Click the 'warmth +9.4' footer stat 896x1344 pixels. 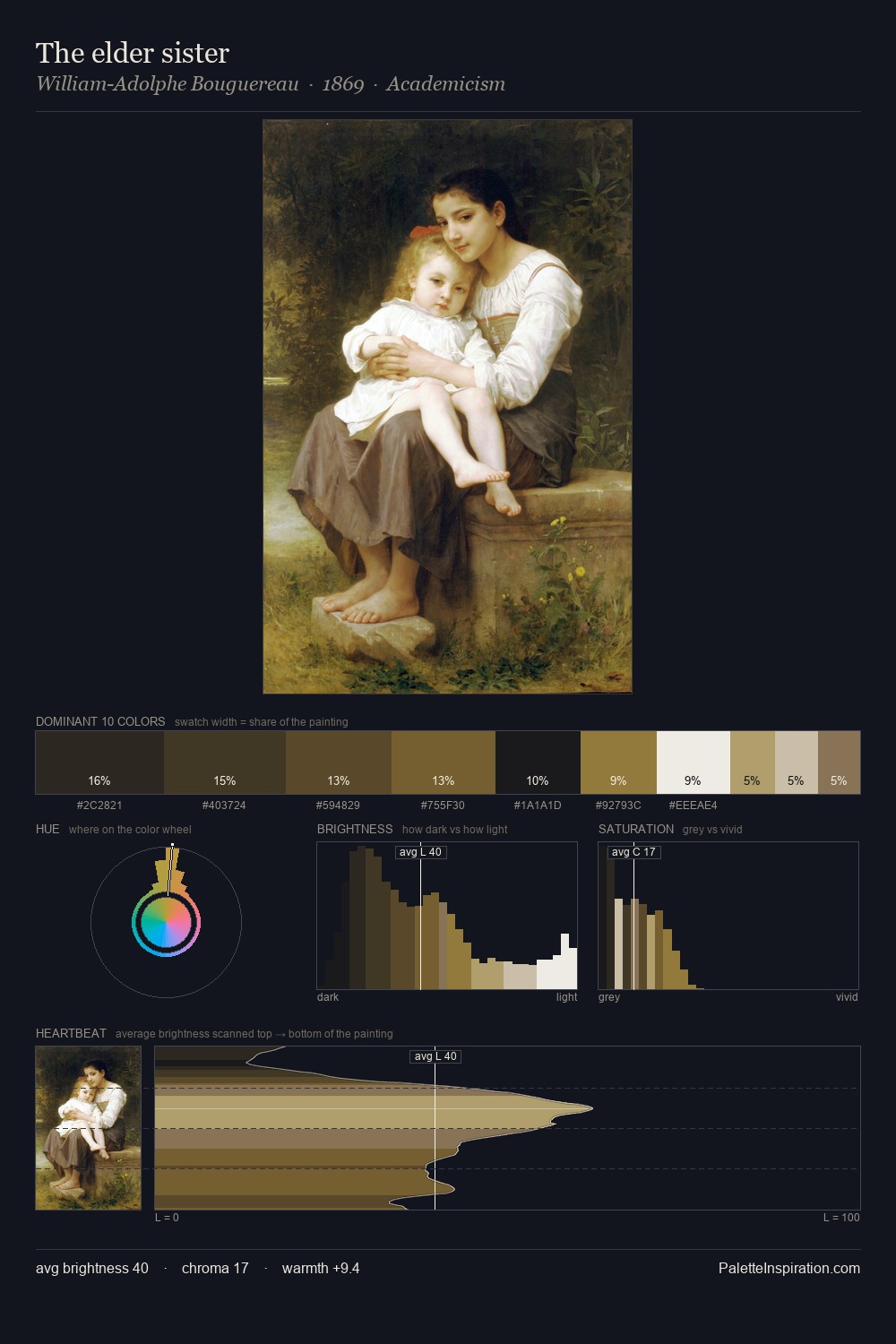(x=321, y=1268)
